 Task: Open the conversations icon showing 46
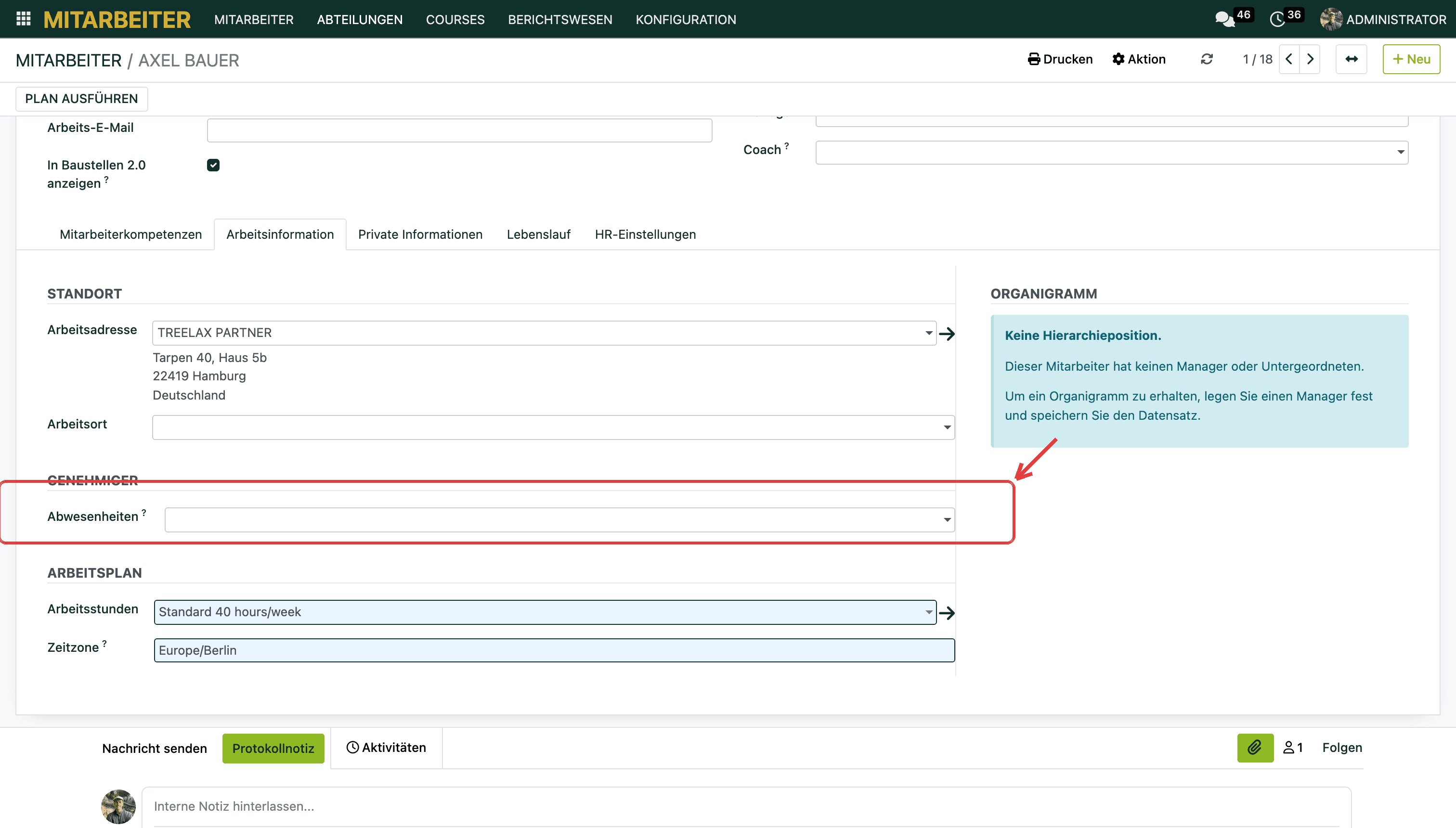coord(1225,19)
